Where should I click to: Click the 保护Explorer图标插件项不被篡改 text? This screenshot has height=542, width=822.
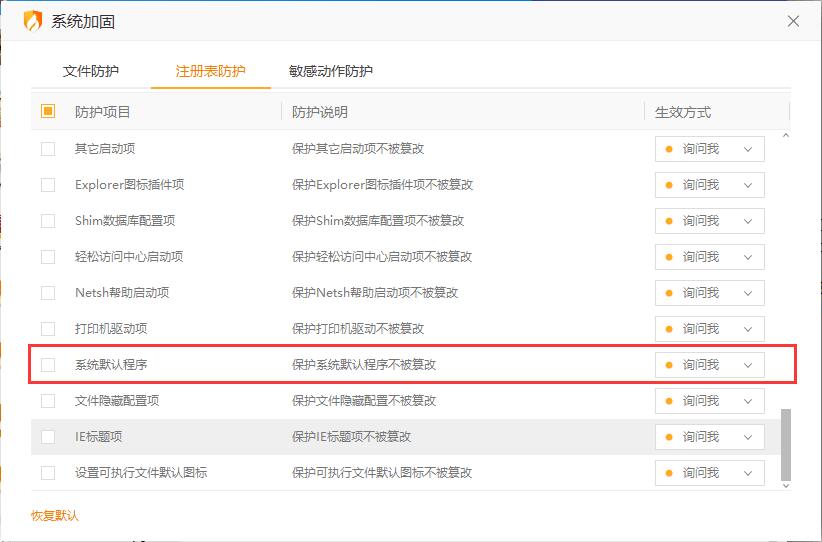(382, 185)
